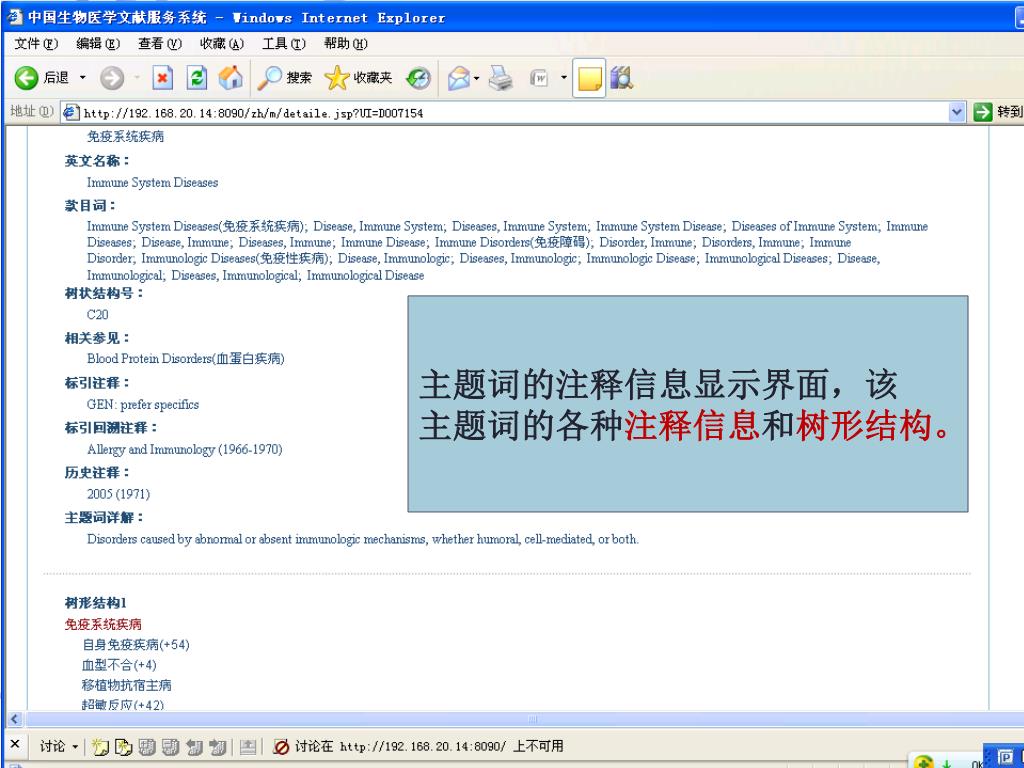Image resolution: width=1024 pixels, height=768 pixels.
Task: Click the Mail envelope icon
Action: (x=459, y=78)
